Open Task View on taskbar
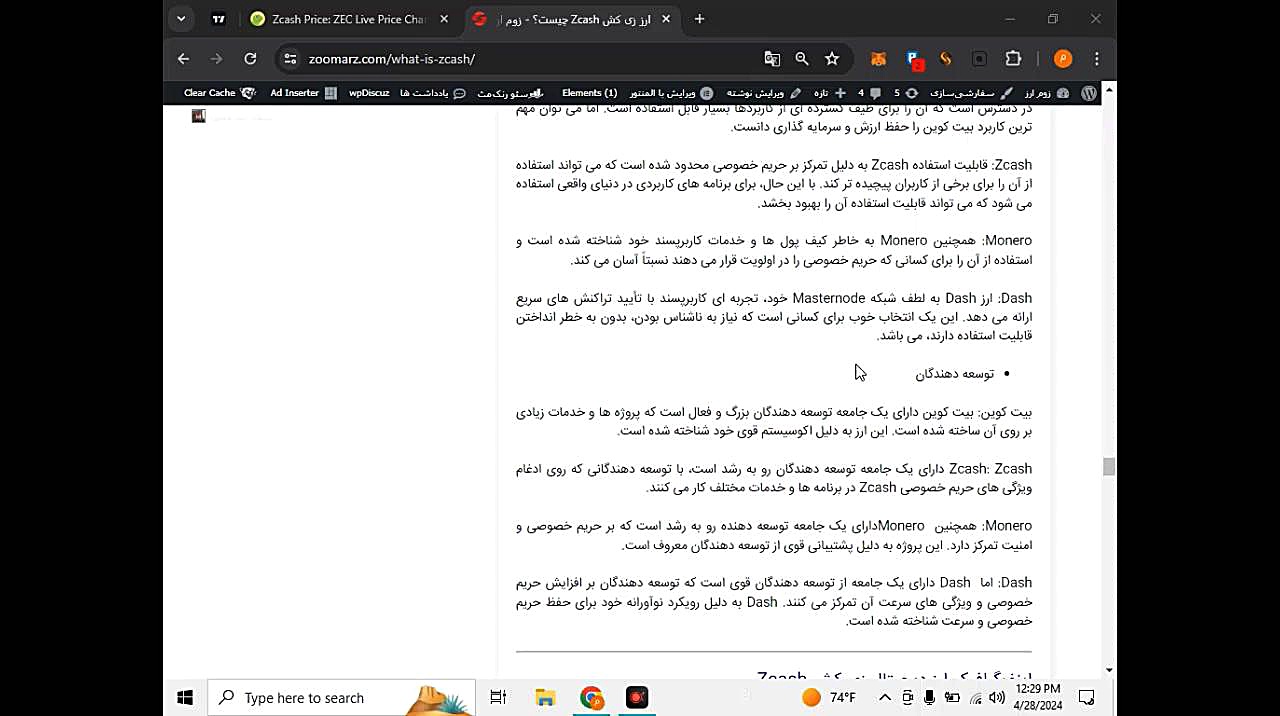The image size is (1280, 716). pos(498,698)
